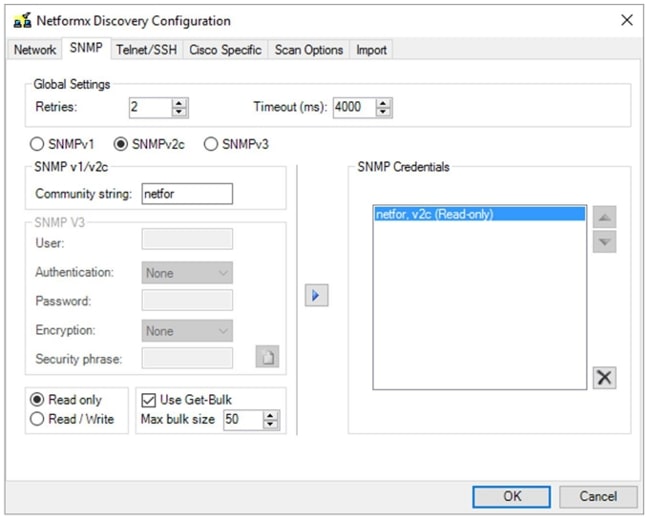Viewport: 650px width, 520px height.
Task: Confirm settings with the OK button
Action: point(512,497)
